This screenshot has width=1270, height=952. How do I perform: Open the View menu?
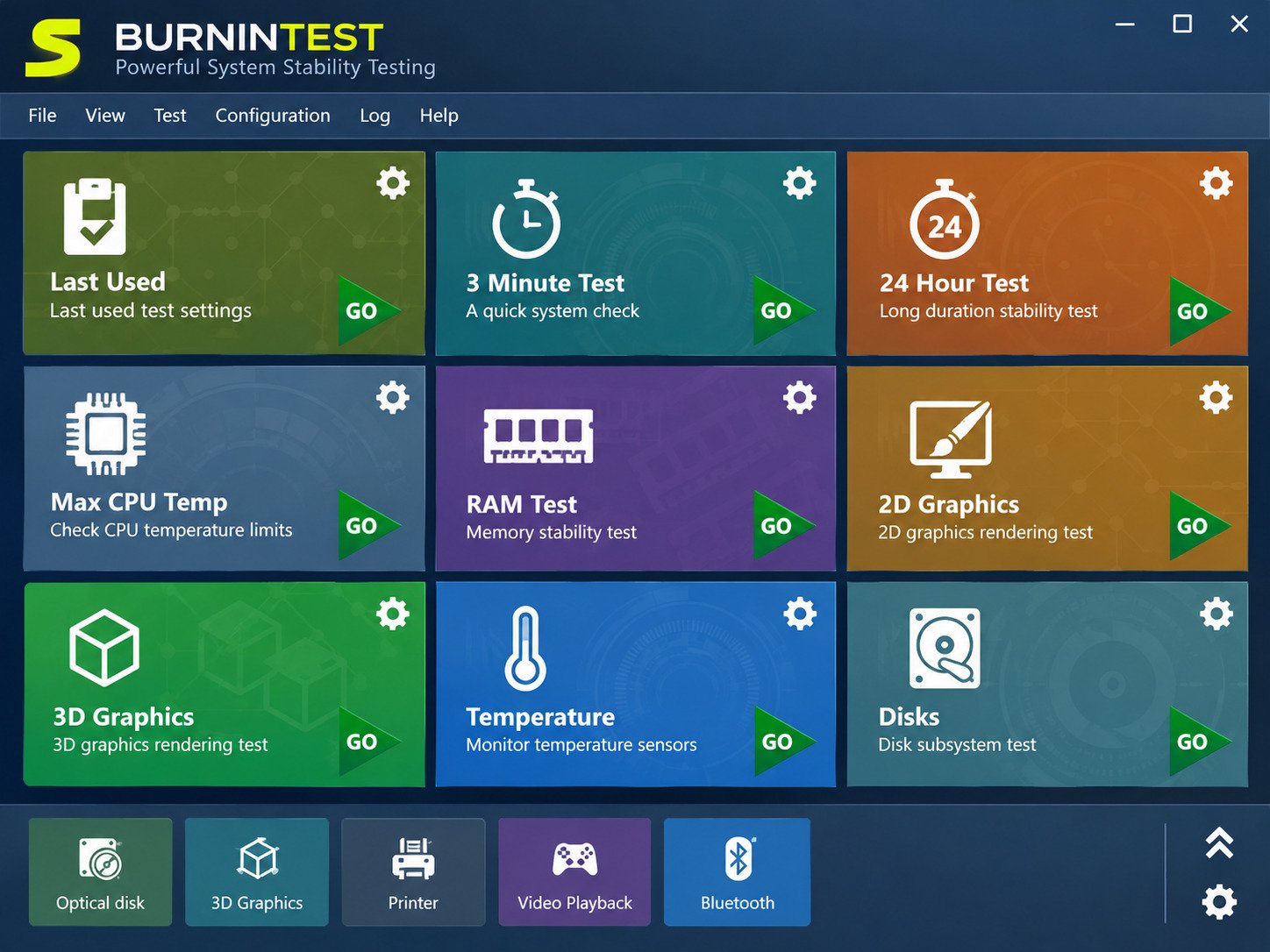[x=105, y=116]
